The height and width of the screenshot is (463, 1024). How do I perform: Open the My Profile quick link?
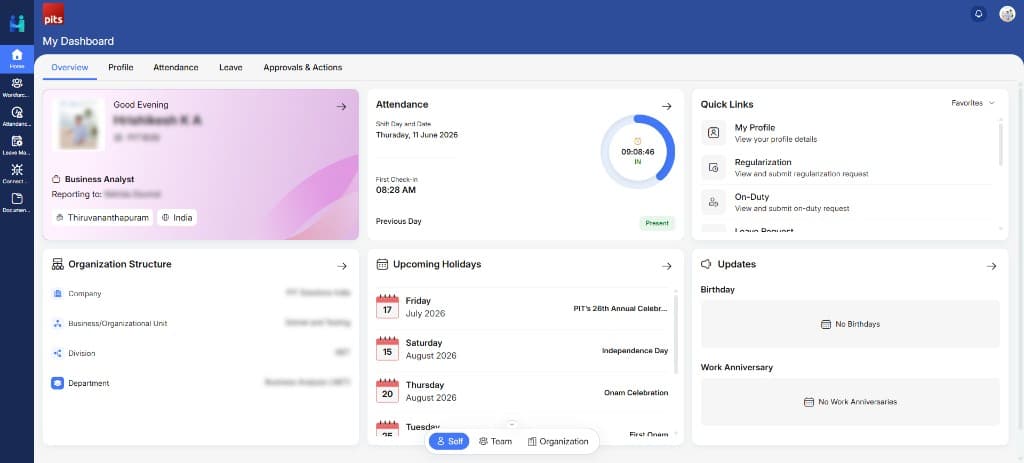tap(848, 133)
